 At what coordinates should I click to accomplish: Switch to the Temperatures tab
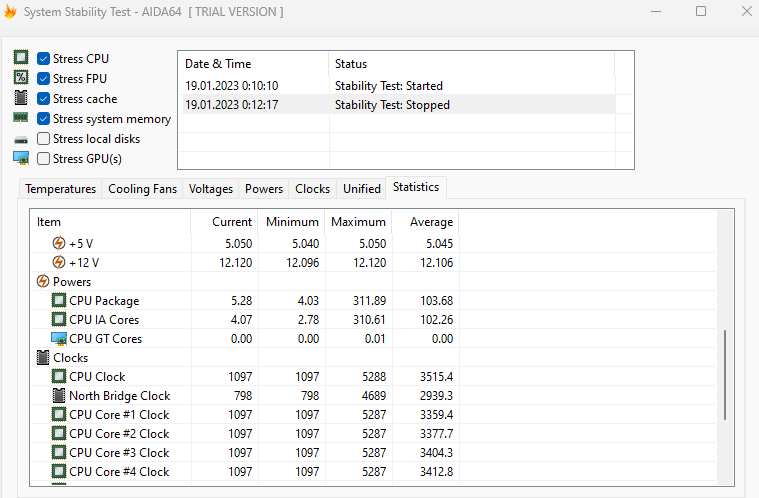[x=61, y=189]
